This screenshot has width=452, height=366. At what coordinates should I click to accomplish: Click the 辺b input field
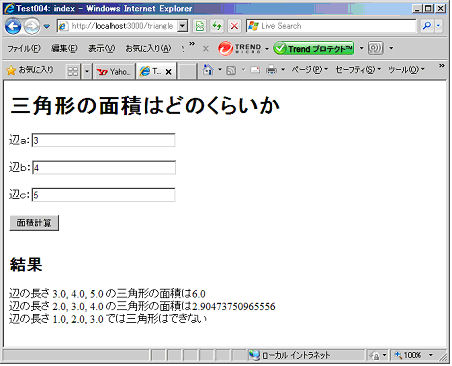coord(104,168)
